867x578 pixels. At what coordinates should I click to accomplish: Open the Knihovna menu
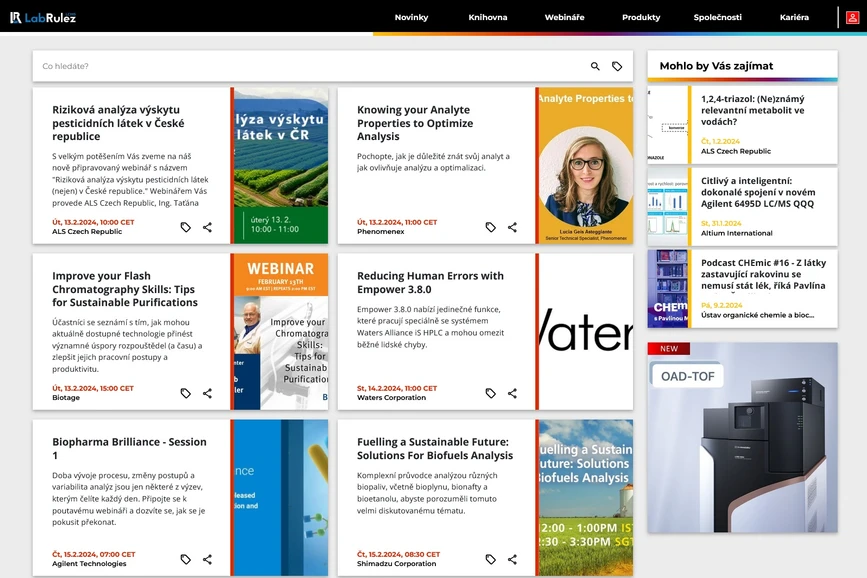[488, 17]
